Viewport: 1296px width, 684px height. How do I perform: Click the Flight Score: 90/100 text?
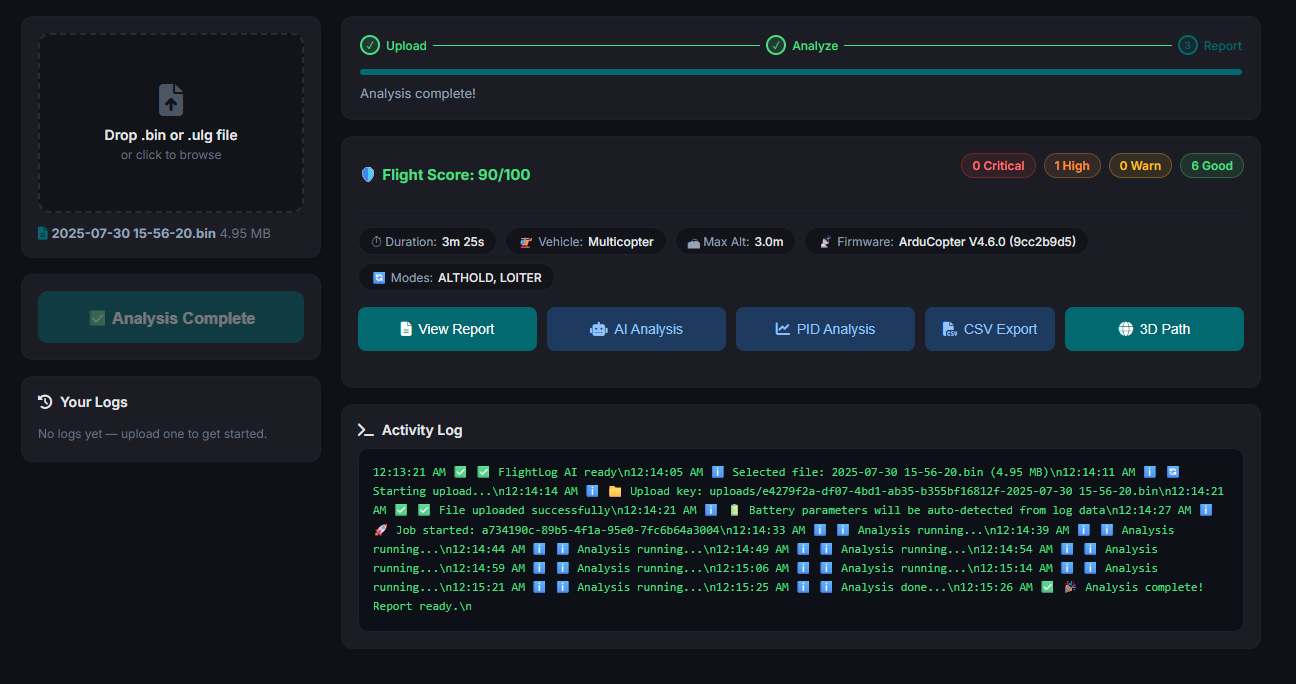pos(456,175)
